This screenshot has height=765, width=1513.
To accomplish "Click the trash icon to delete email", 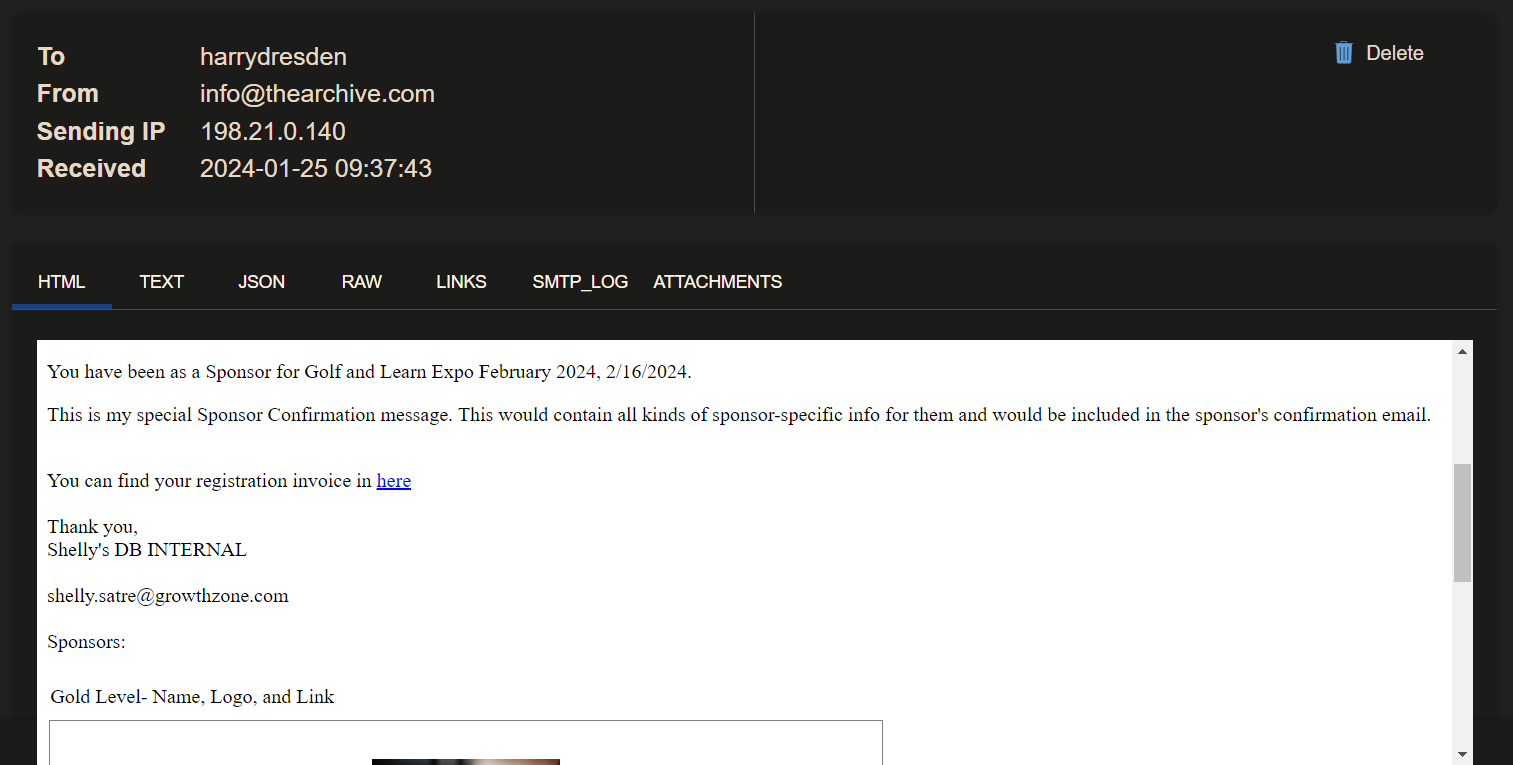I will tap(1343, 52).
